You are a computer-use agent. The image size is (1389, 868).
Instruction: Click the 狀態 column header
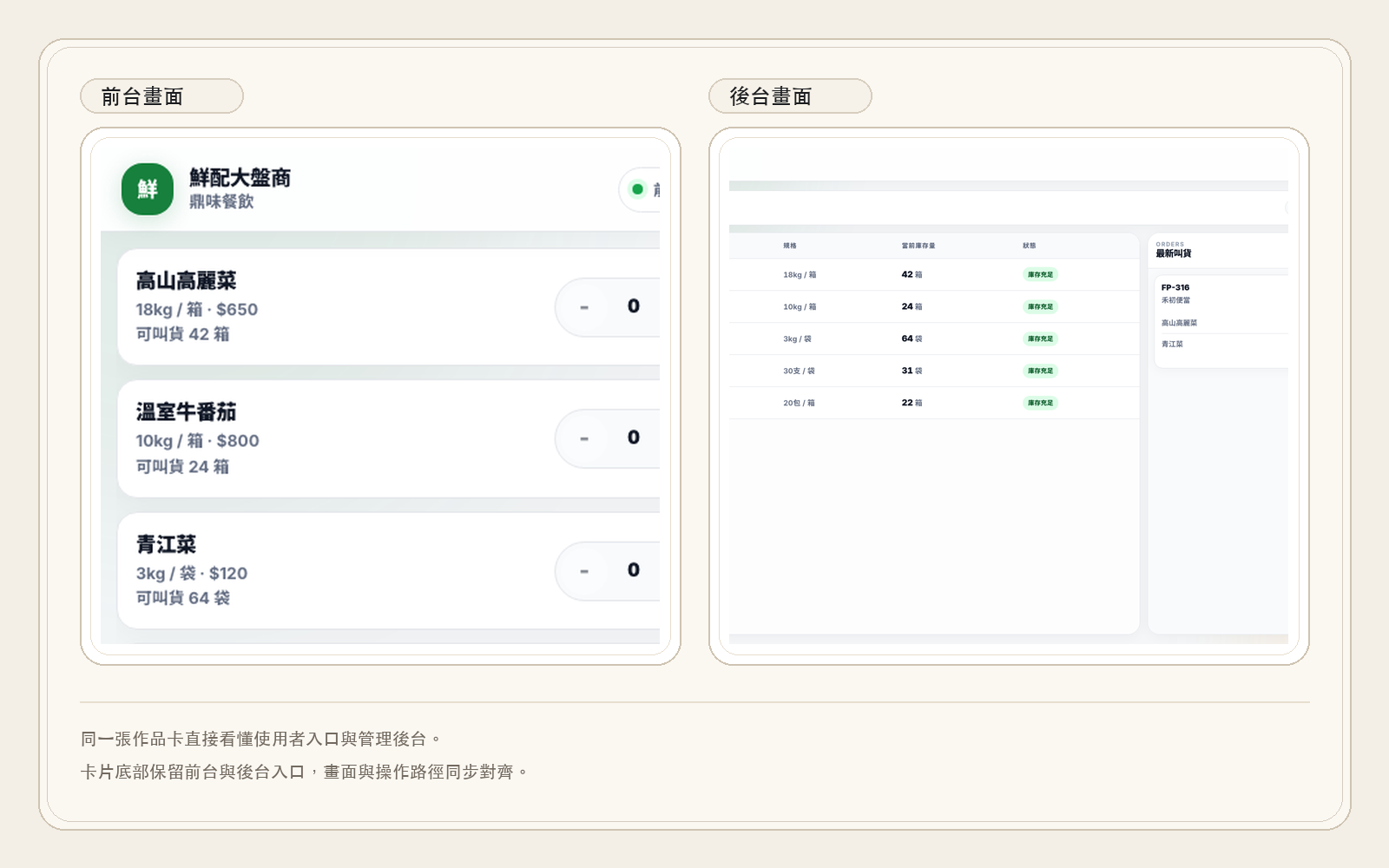[x=1030, y=246]
